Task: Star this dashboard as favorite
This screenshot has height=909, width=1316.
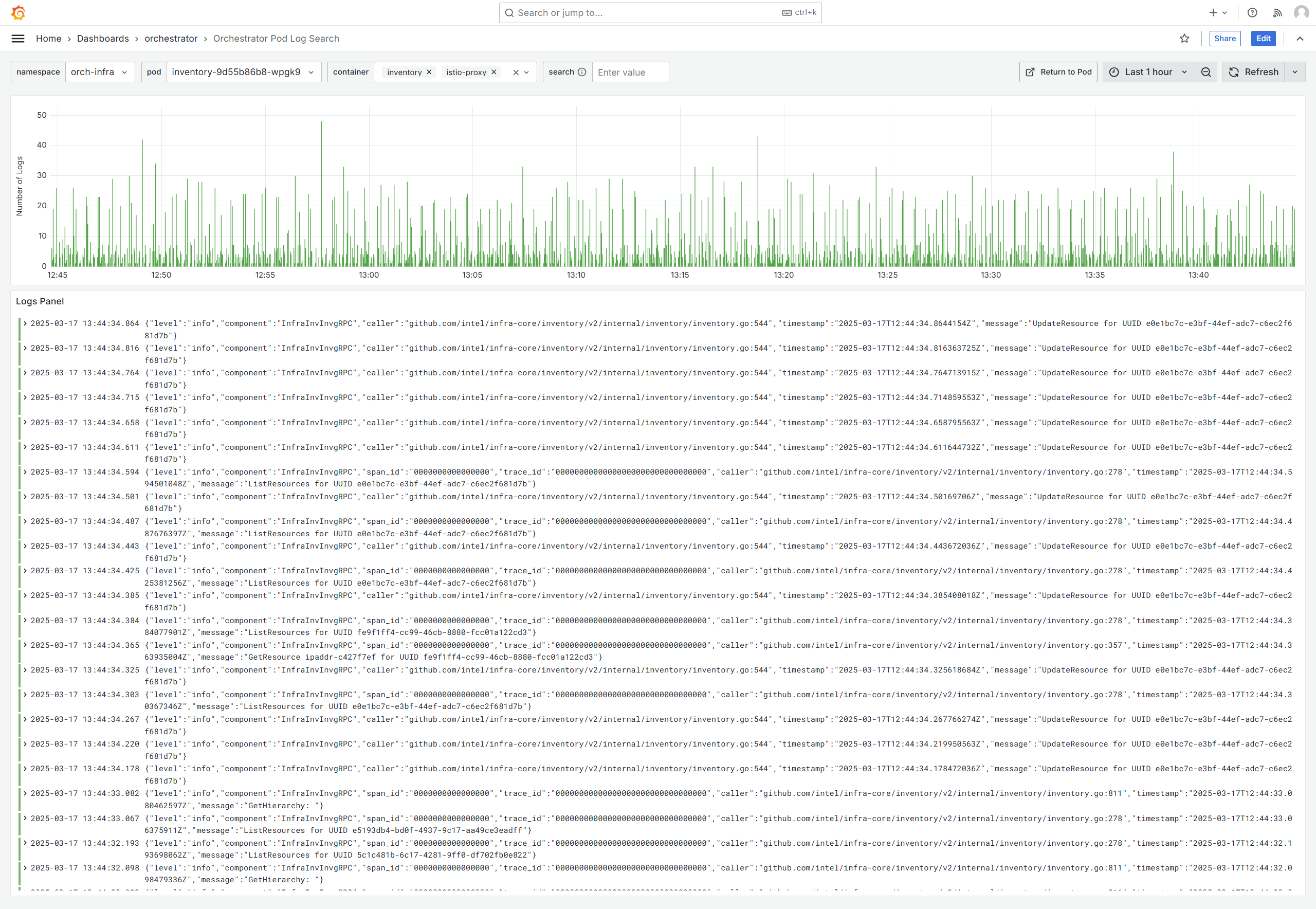Action: click(1184, 38)
